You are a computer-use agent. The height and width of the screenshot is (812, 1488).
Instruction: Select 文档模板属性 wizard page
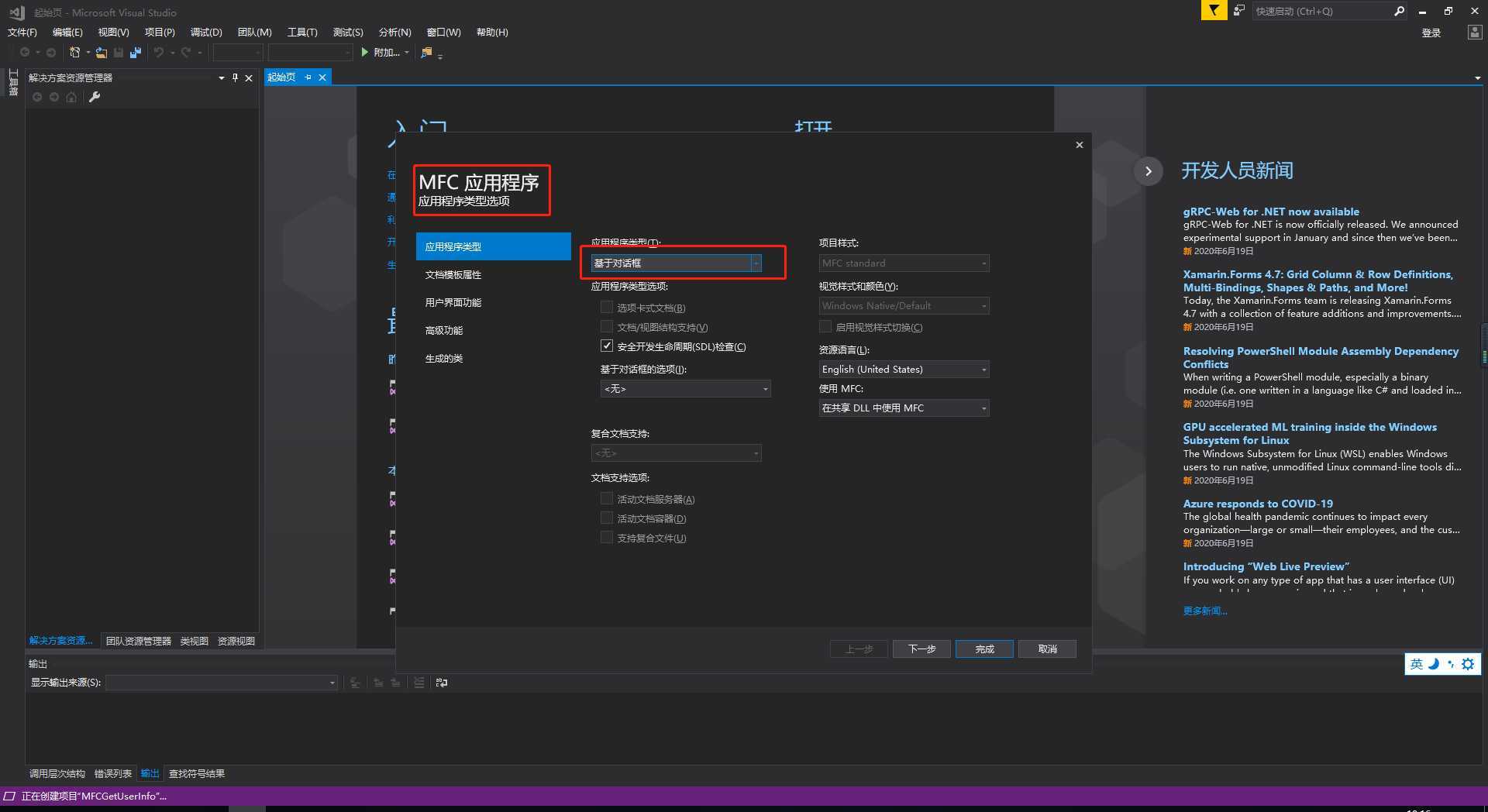(x=493, y=275)
